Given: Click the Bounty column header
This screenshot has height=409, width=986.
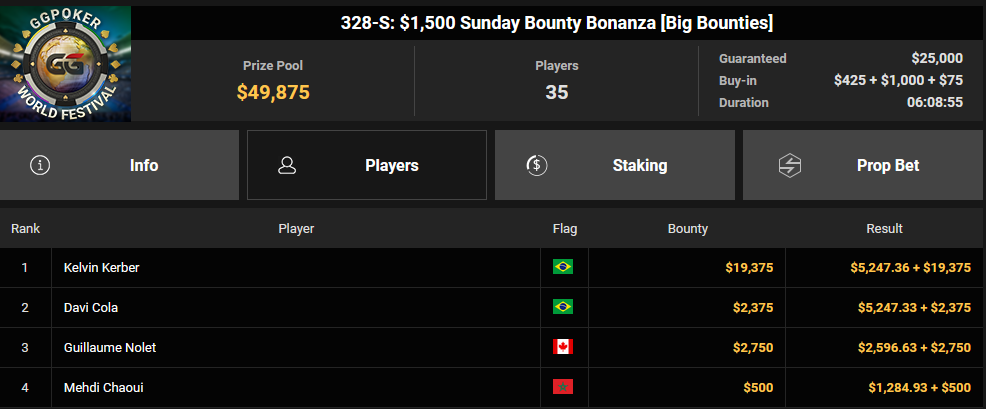Looking at the screenshot, I should (687, 228).
